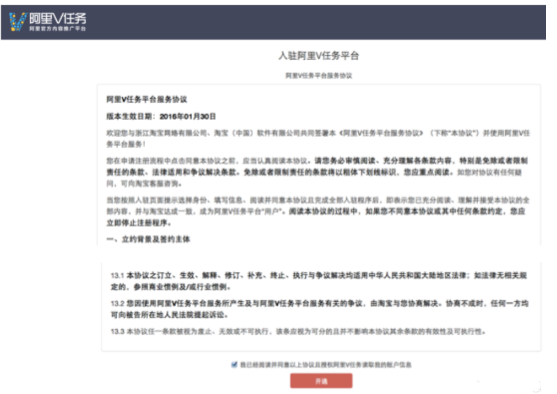The image size is (557, 394).
Task: Click the 入驻阿里V任务平台 page title
Action: [x=319, y=56]
